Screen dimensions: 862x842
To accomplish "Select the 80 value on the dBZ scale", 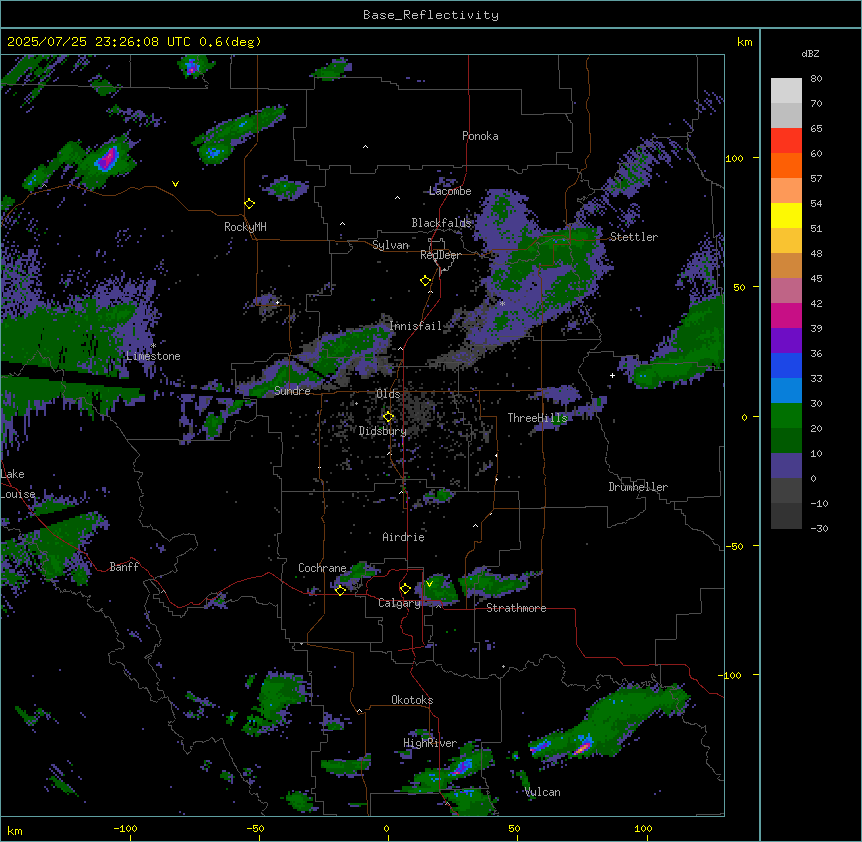I will [x=816, y=79].
